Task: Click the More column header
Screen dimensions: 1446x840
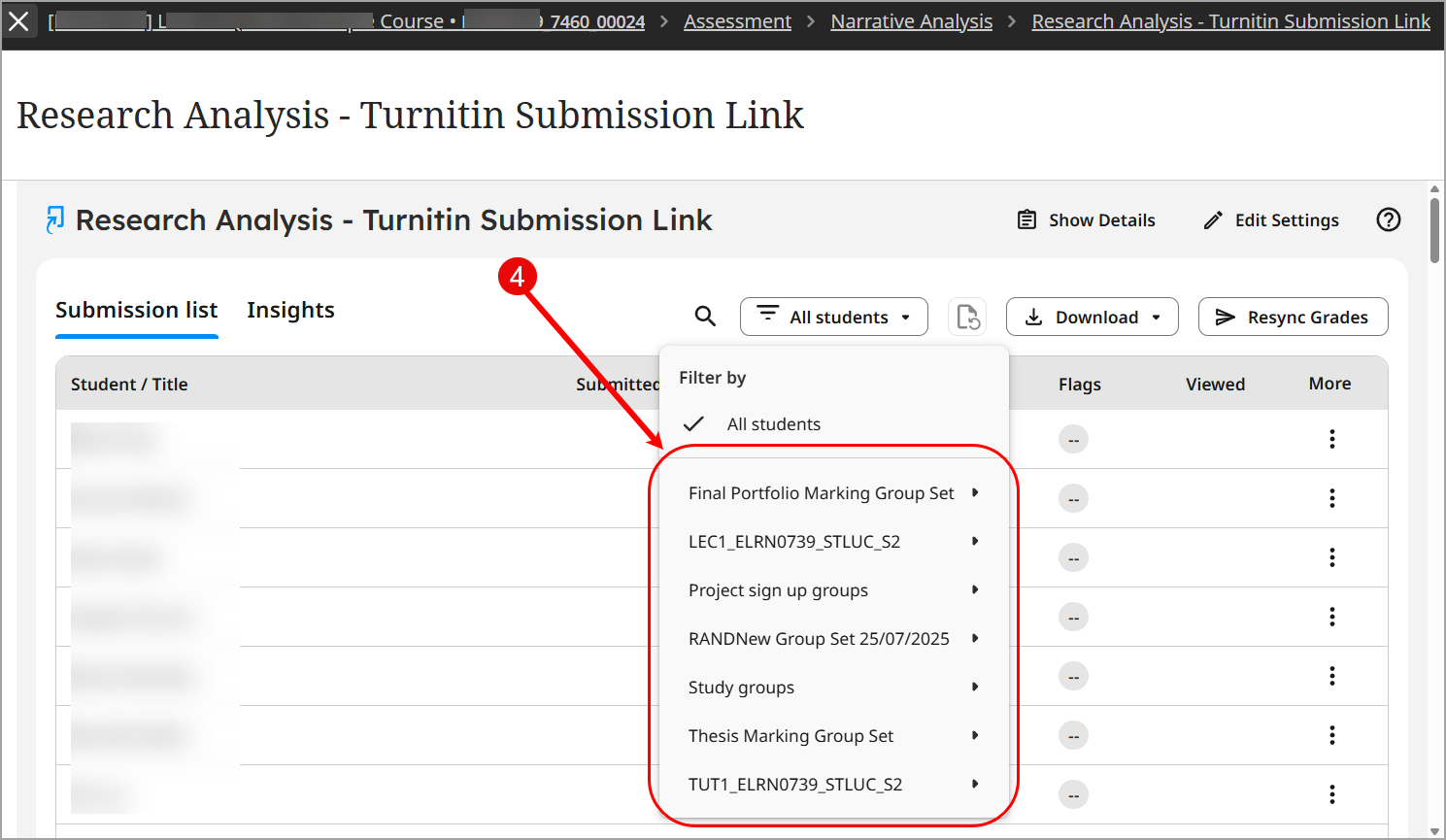Action: (x=1329, y=384)
